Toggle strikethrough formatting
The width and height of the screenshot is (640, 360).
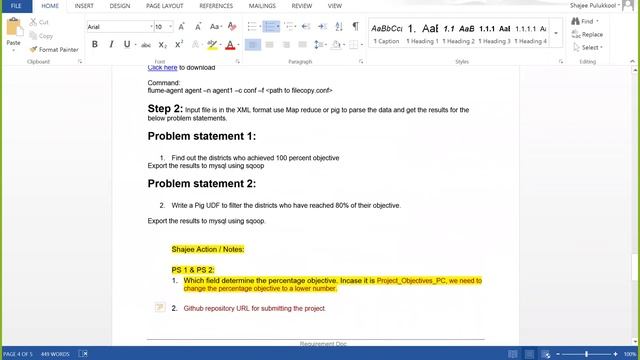pyautogui.click(x=146, y=45)
